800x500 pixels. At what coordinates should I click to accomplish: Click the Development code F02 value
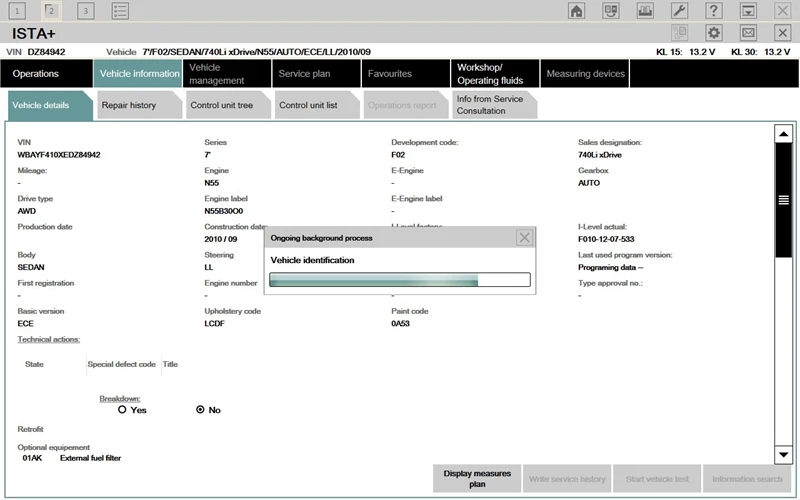click(398, 155)
